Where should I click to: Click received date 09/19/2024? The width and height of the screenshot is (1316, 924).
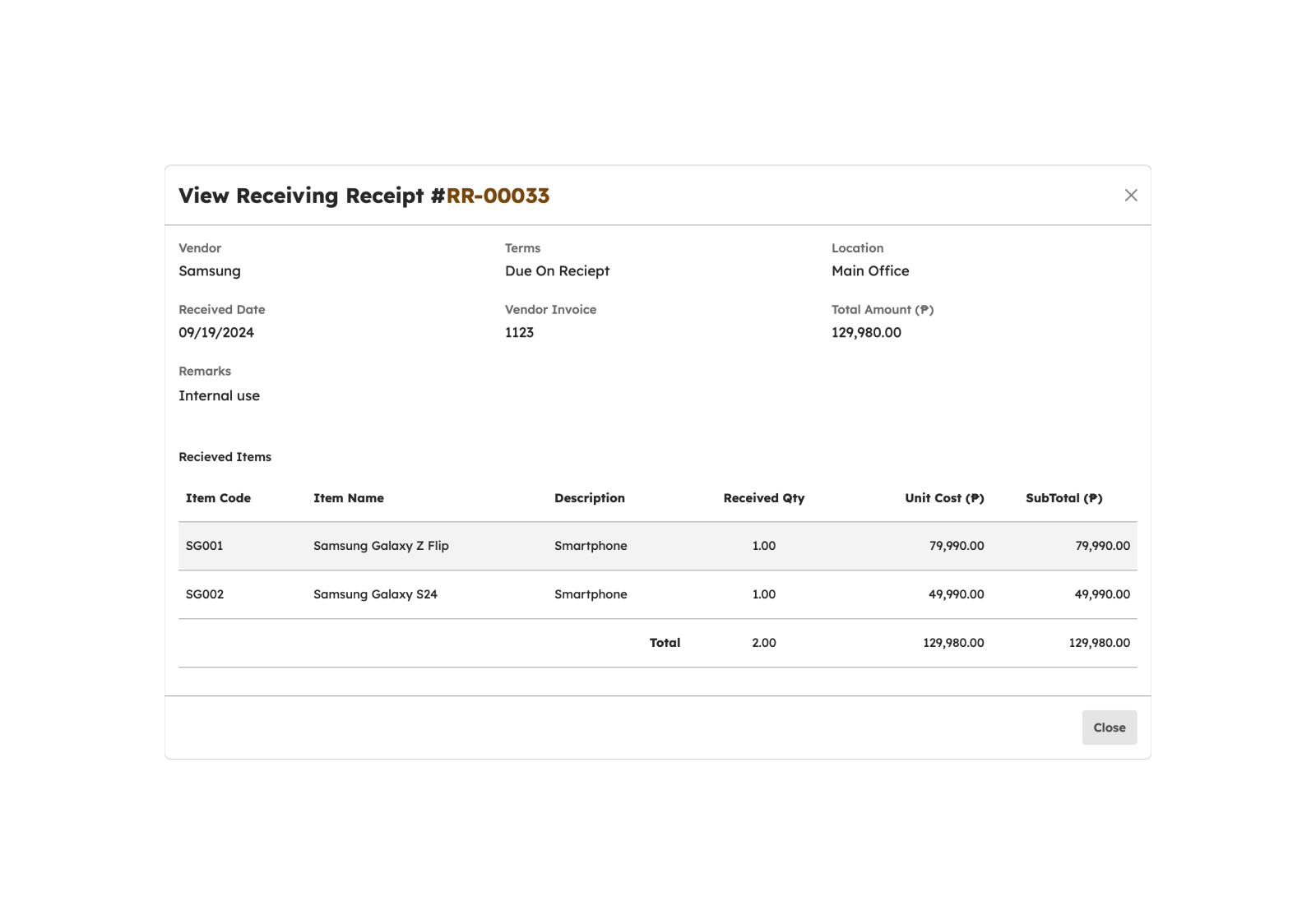pyautogui.click(x=216, y=333)
